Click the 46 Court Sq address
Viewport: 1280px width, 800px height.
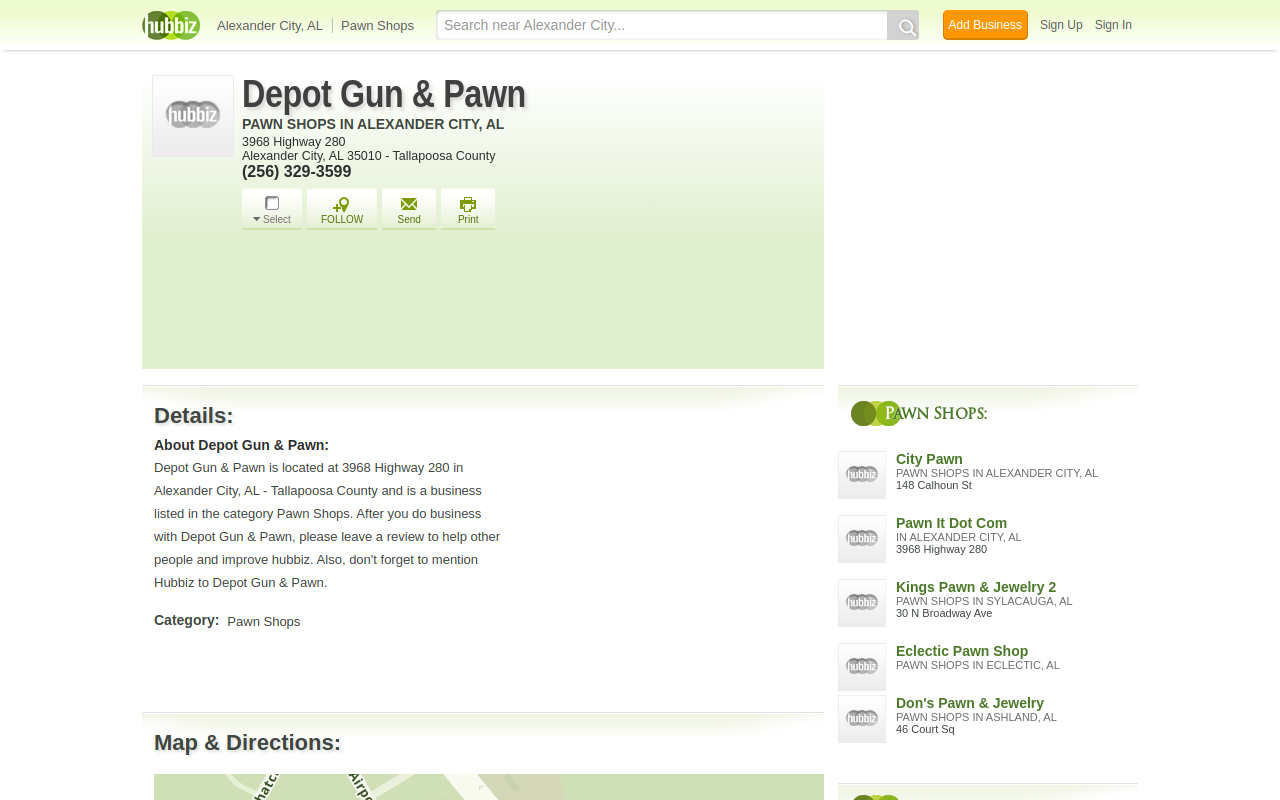[925, 729]
